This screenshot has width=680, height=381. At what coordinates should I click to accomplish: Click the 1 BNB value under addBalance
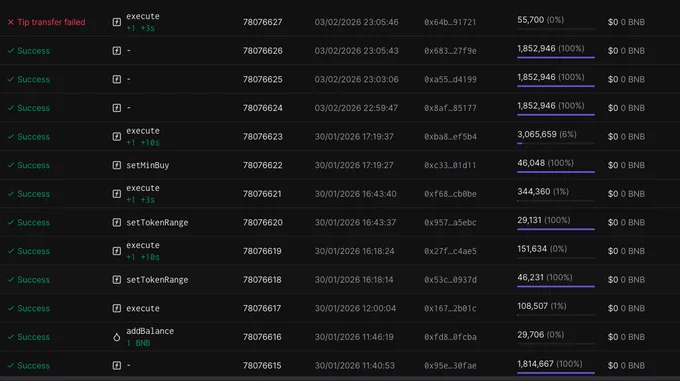pos(138,343)
